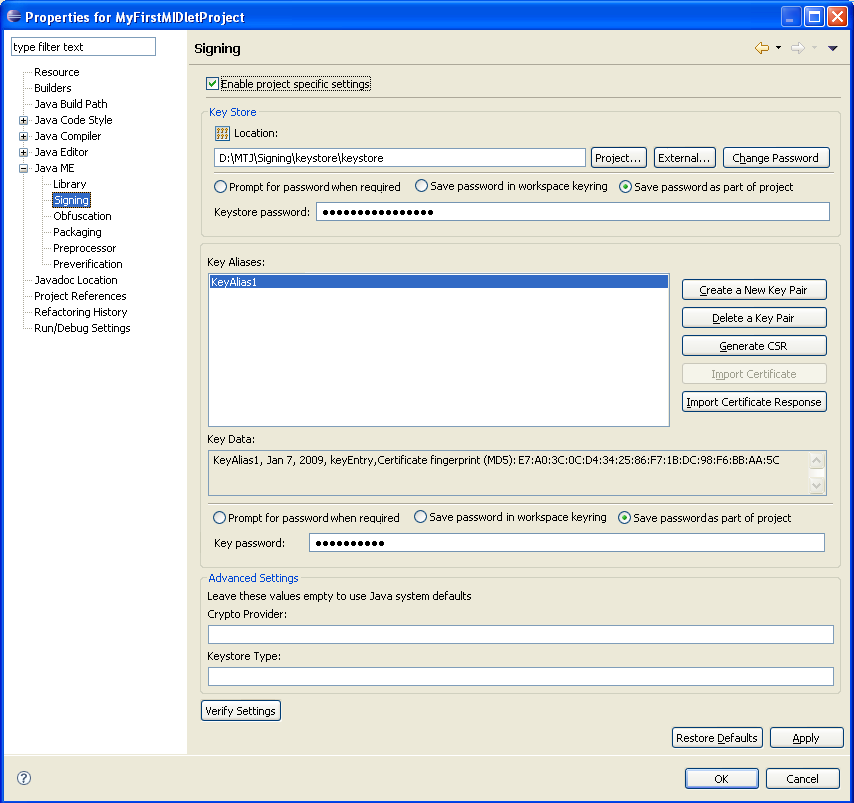
Task: Select Packaging in the tree
Action: [77, 232]
